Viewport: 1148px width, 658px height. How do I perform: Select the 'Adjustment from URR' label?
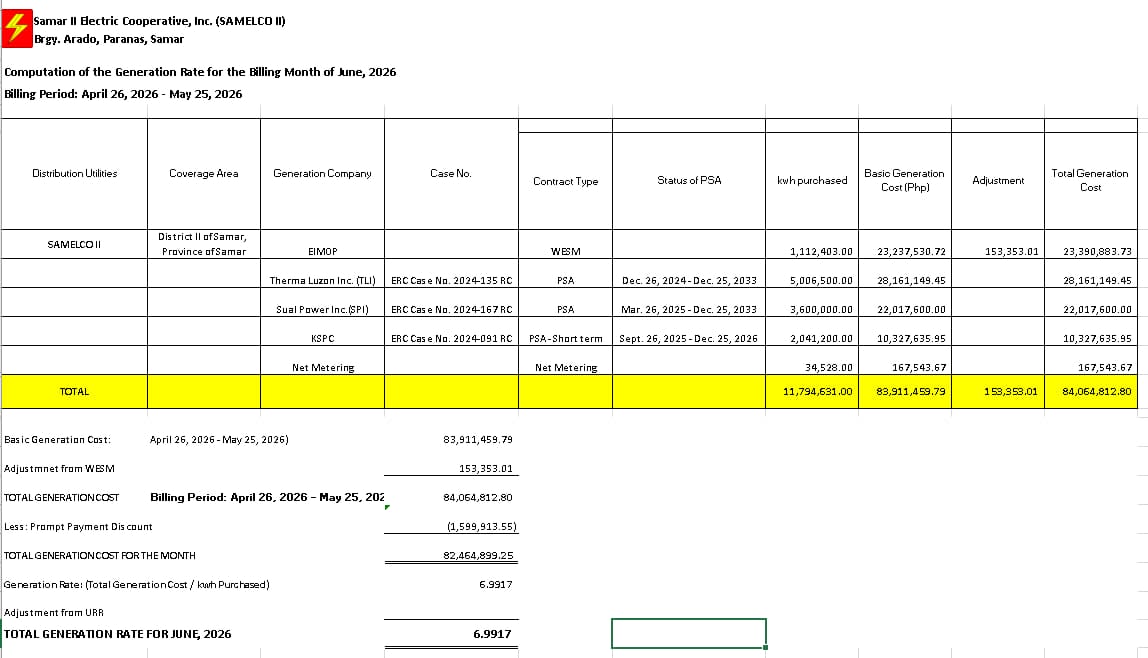(x=53, y=613)
